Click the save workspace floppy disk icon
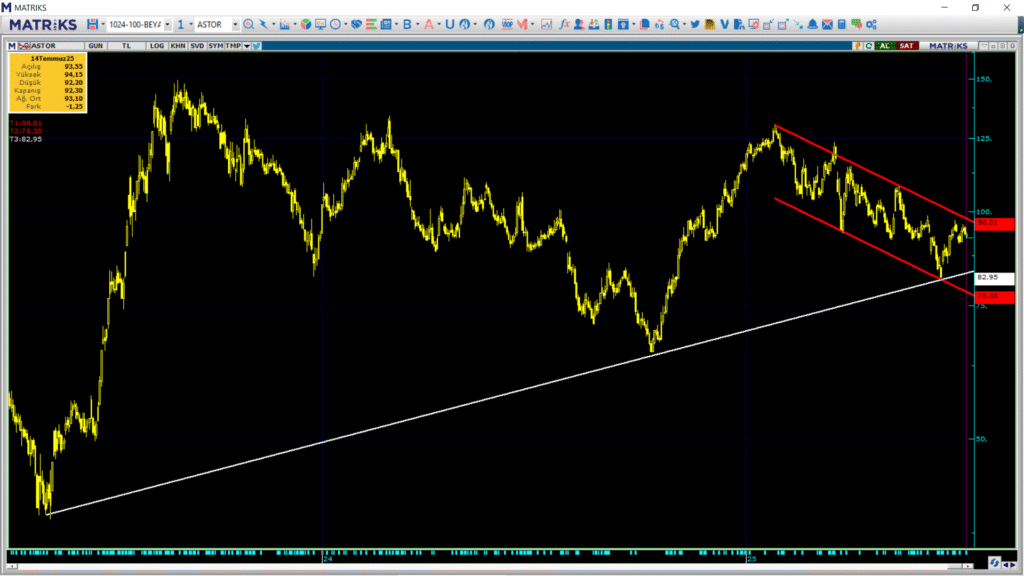The image size is (1024, 576). (93, 24)
